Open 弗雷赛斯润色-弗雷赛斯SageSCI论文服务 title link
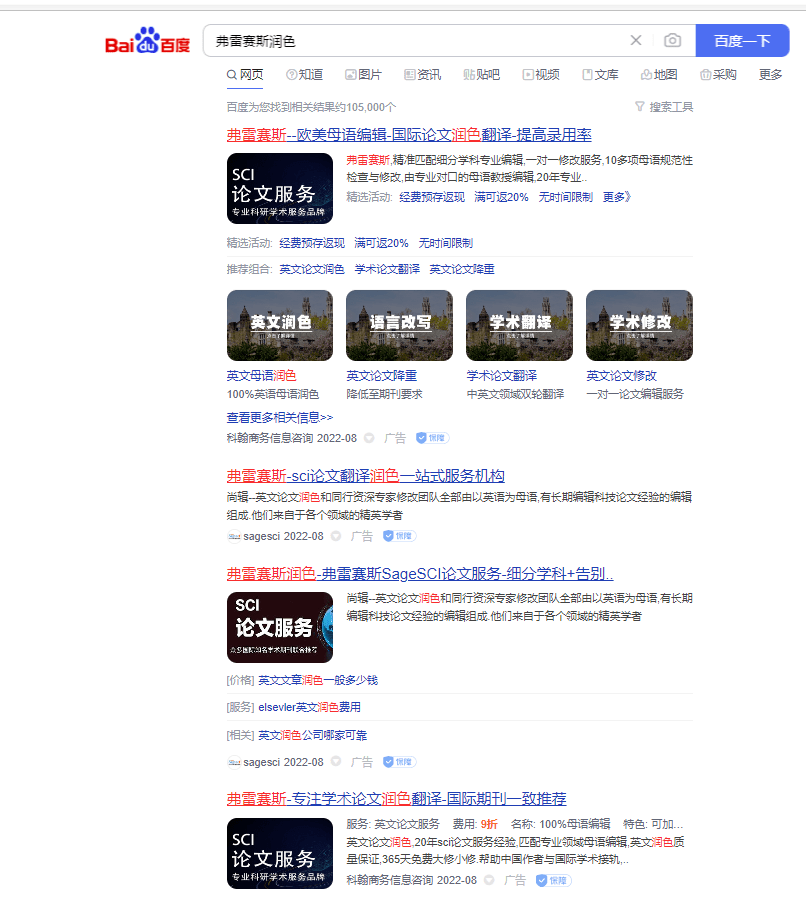The height and width of the screenshot is (909, 806). click(420, 574)
